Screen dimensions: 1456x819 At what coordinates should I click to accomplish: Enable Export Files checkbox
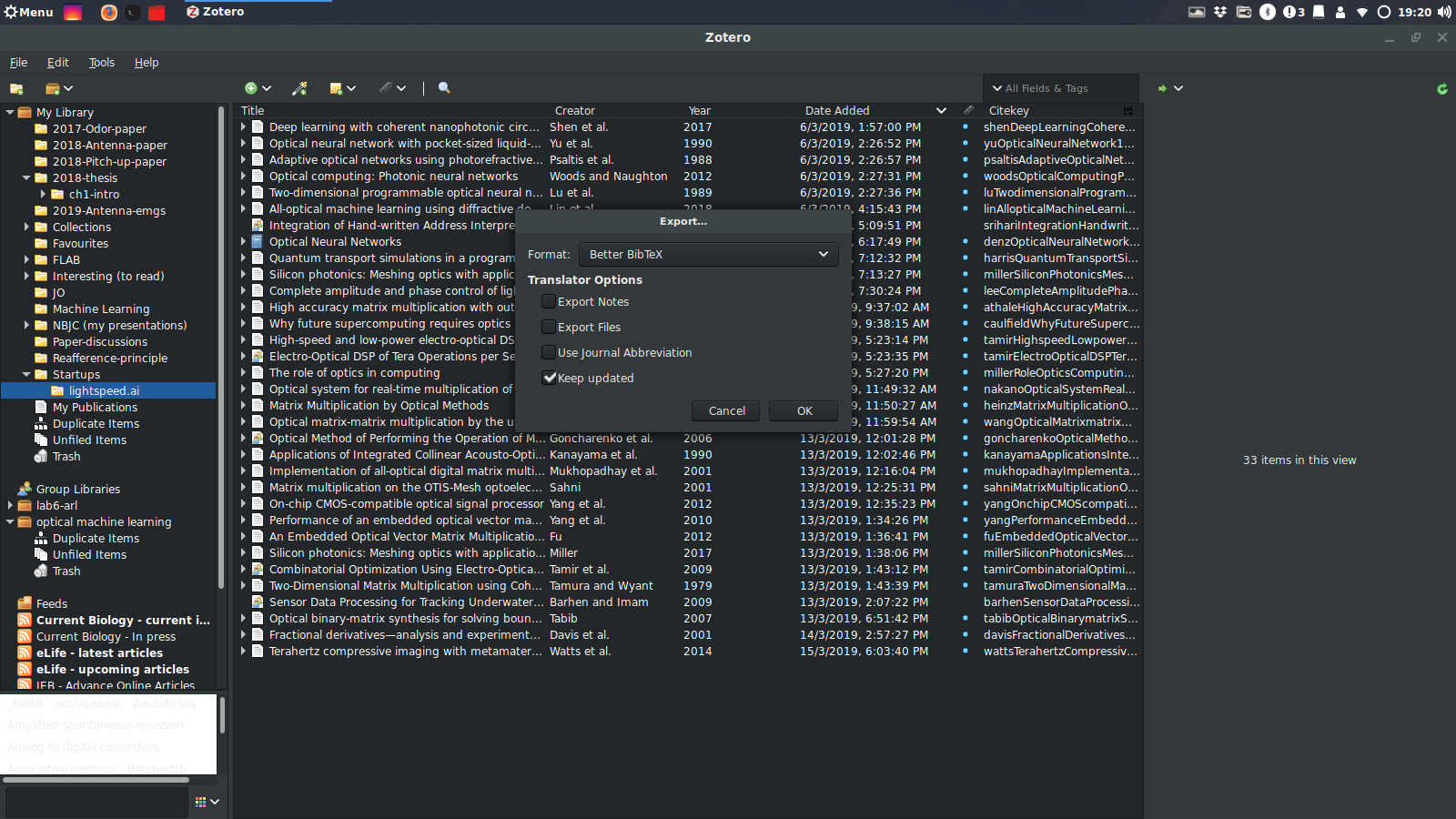[x=549, y=327]
